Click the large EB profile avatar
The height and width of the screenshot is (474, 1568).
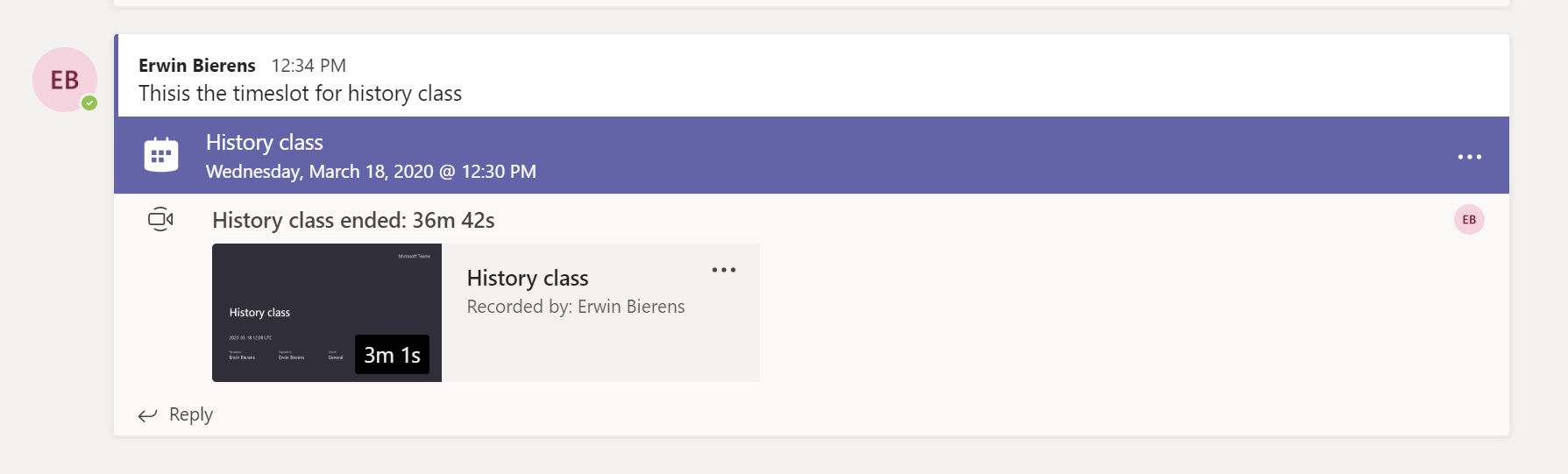tap(64, 80)
